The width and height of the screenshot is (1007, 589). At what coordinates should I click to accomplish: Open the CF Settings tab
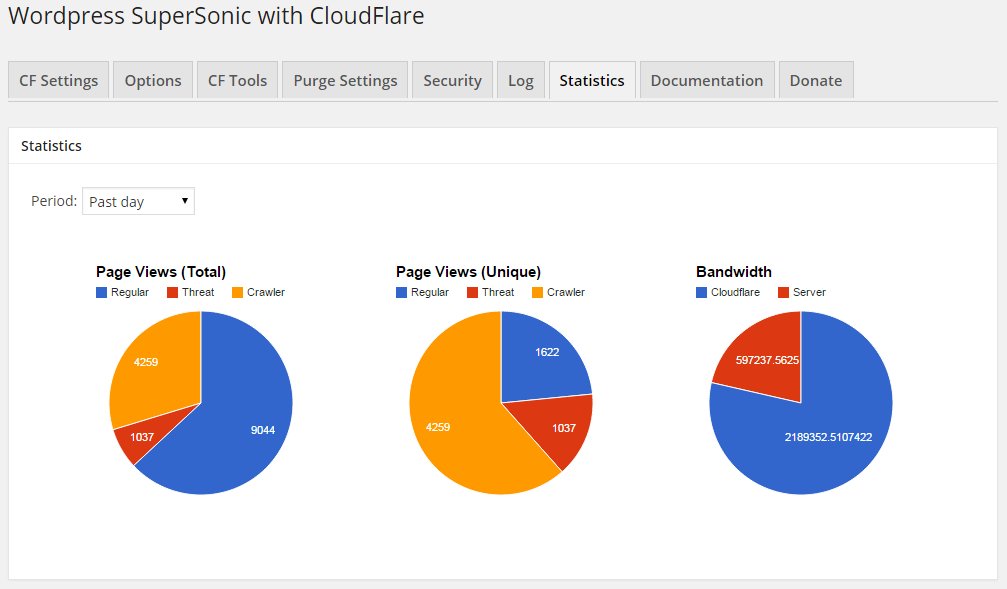tap(58, 80)
